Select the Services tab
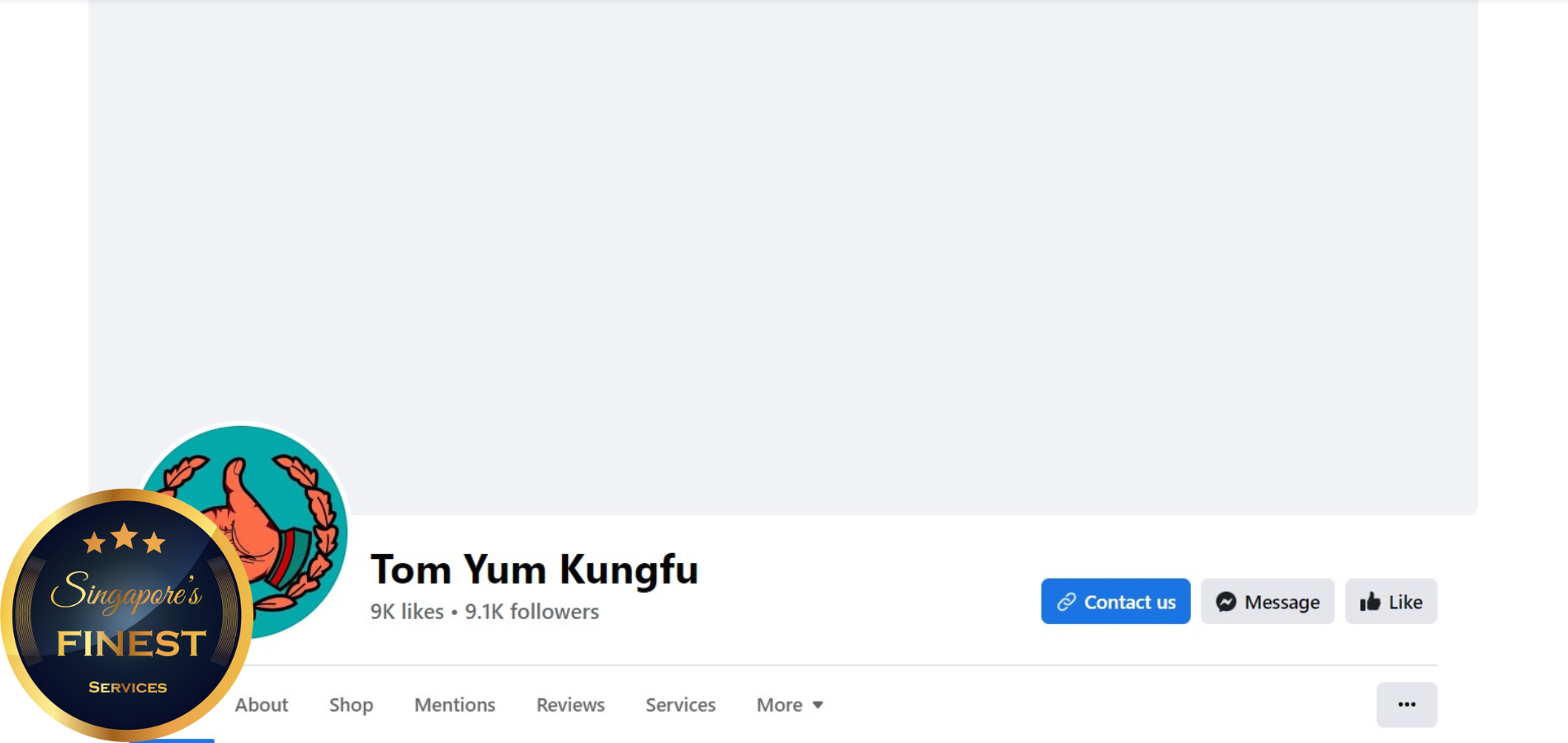 pos(680,705)
